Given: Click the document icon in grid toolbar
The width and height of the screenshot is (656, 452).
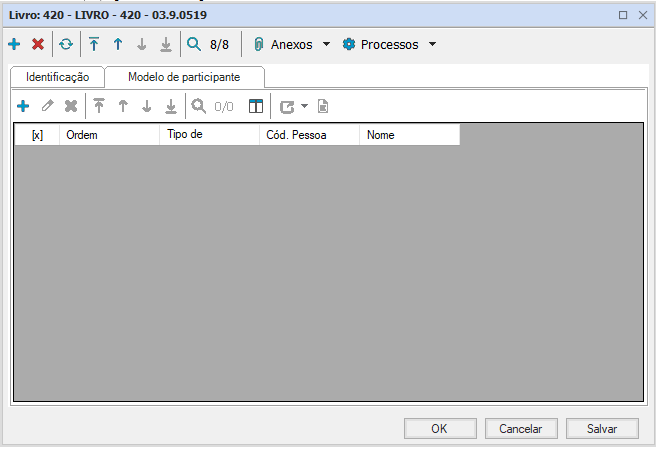Looking at the screenshot, I should click(323, 106).
